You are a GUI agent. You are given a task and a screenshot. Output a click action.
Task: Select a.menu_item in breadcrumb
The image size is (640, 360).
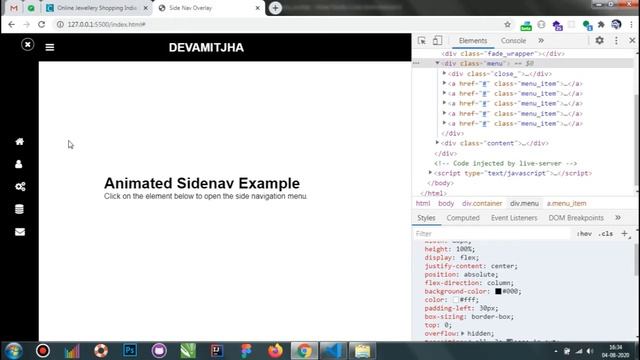[567, 203]
